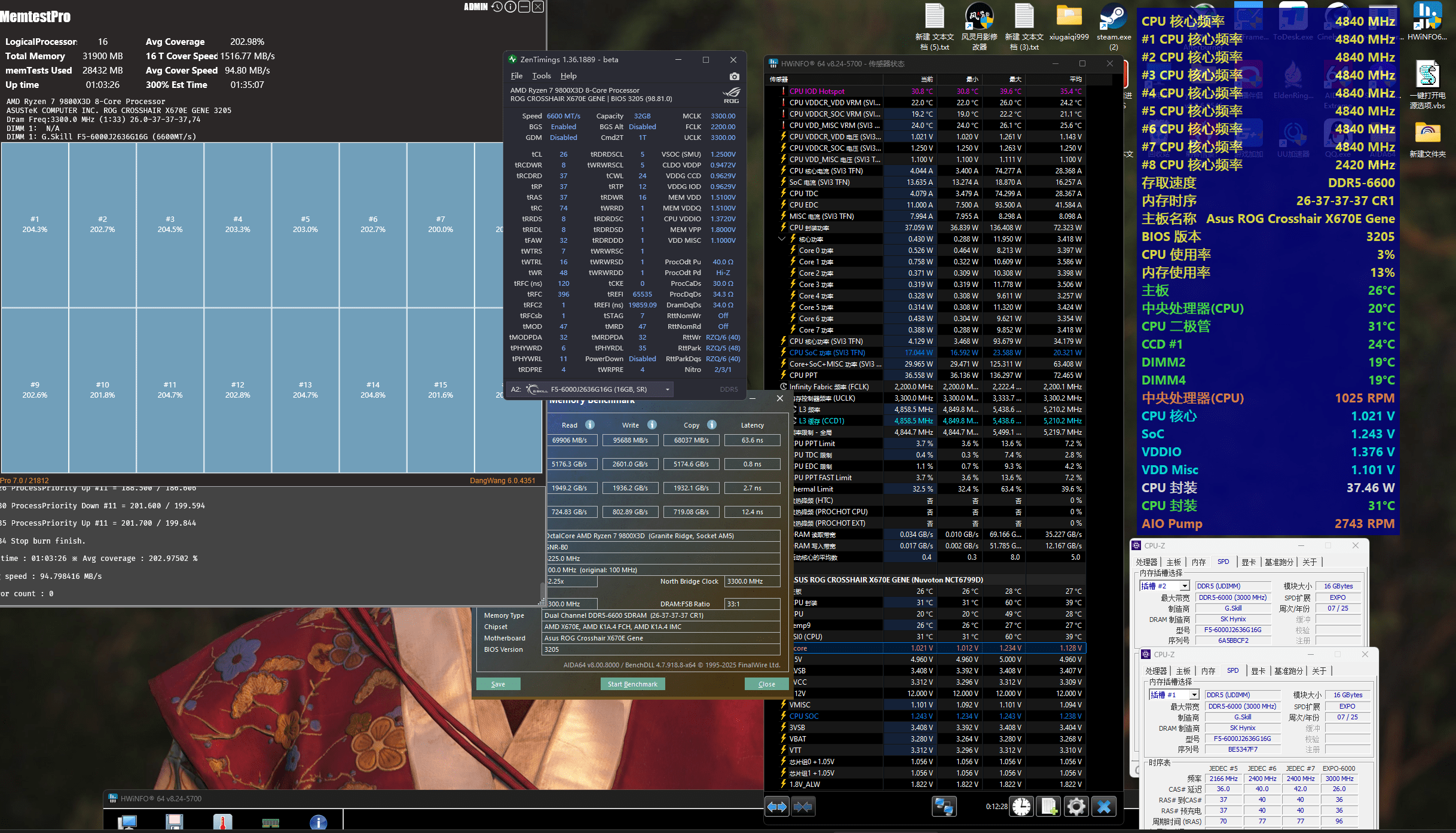Switch to the CPU-Z 内存 tab
This screenshot has width=1456, height=833.
(x=1198, y=562)
